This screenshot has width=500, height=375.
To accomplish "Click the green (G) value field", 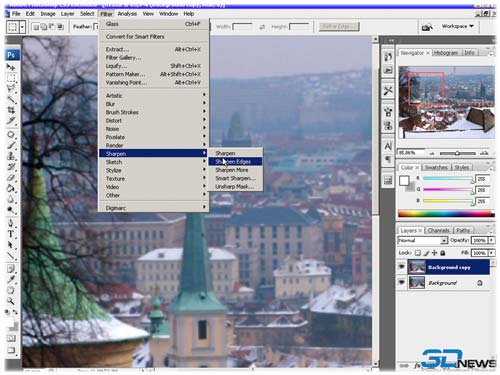I will point(482,190).
